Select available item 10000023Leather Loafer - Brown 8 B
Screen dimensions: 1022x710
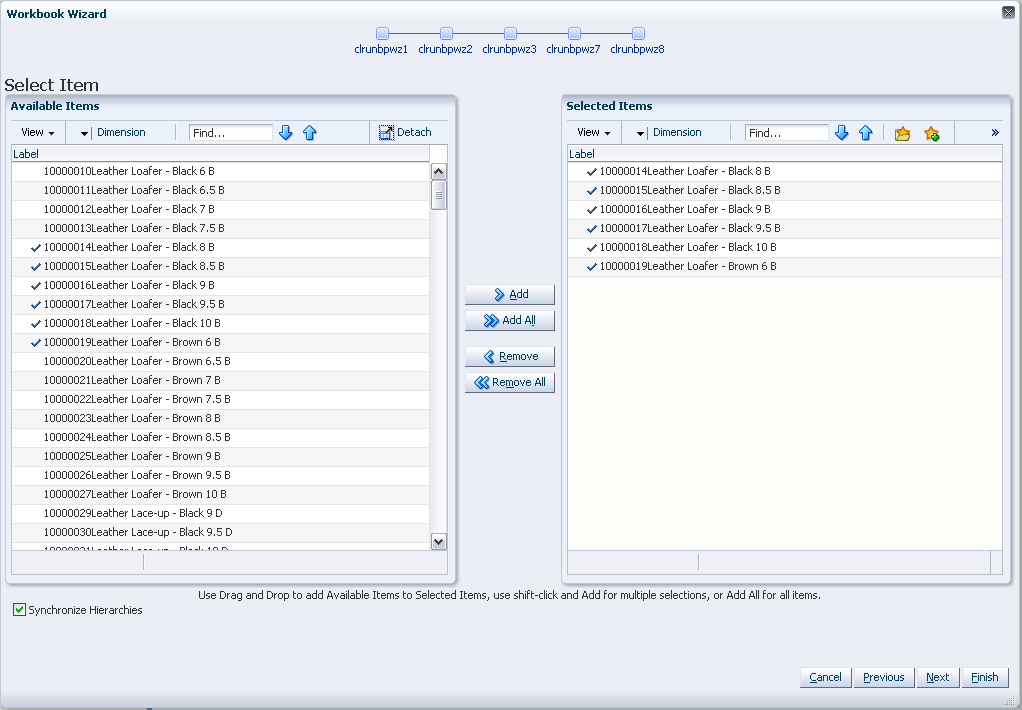(x=220, y=418)
